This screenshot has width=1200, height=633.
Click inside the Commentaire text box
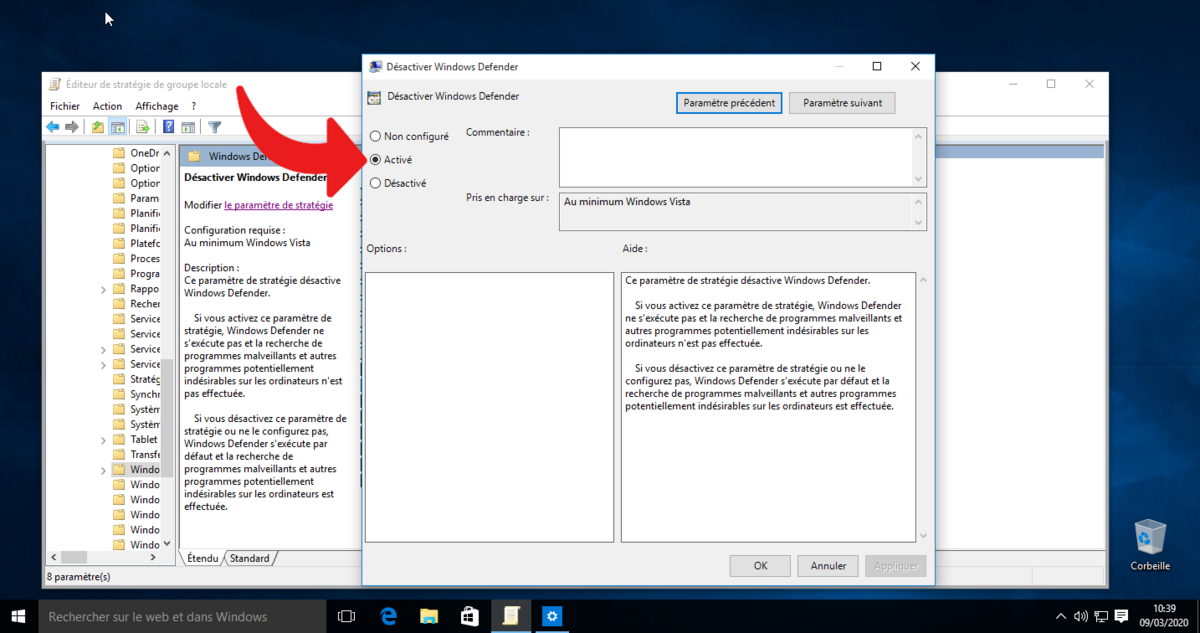(x=735, y=156)
